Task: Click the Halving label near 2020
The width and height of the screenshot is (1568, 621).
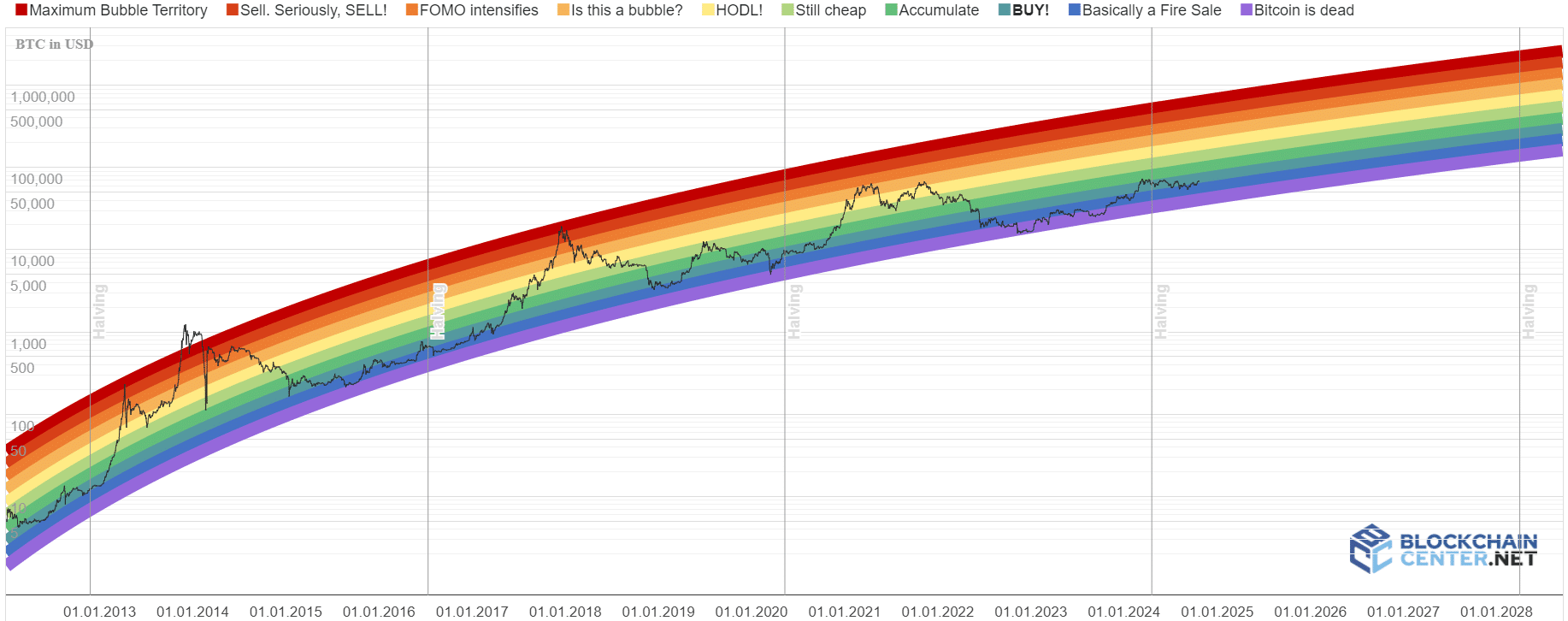Action: [x=795, y=311]
